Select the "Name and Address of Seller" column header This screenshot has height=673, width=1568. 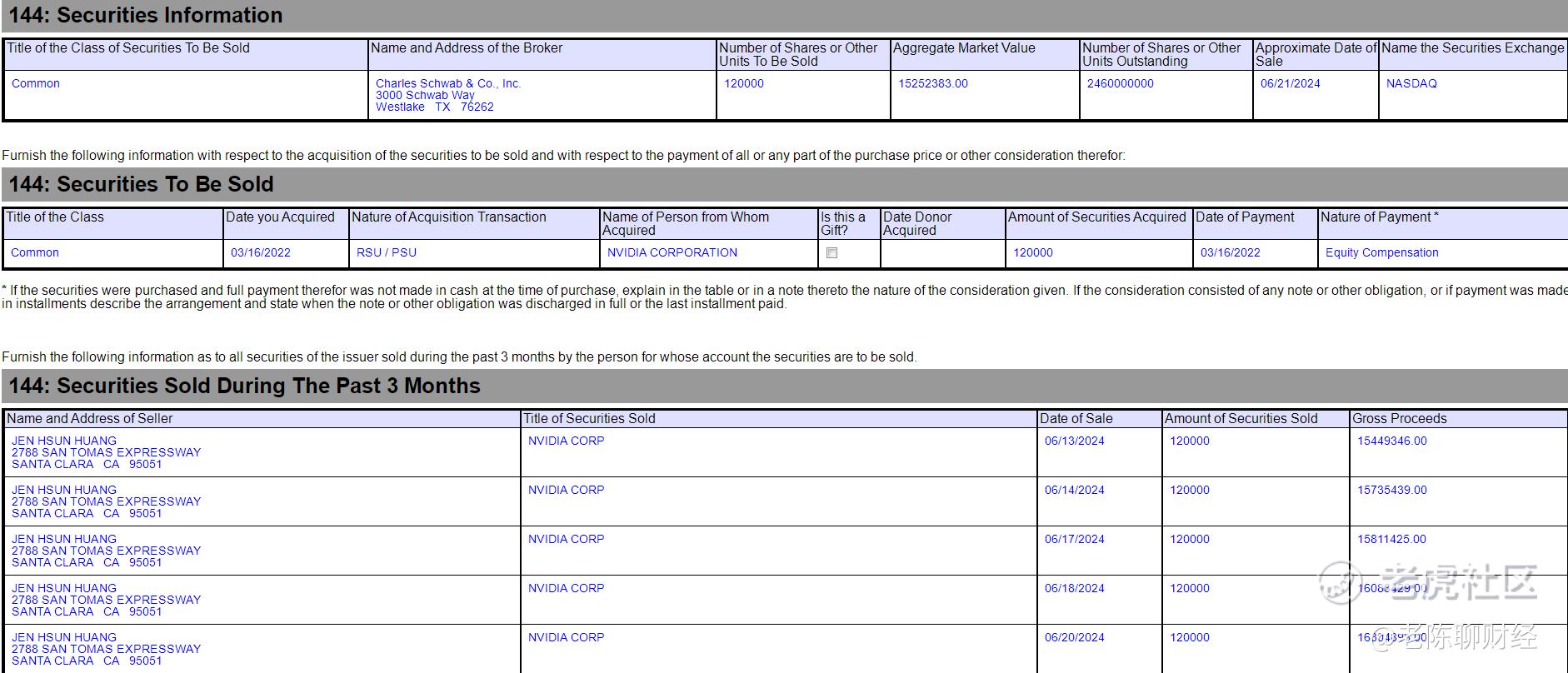coord(90,419)
